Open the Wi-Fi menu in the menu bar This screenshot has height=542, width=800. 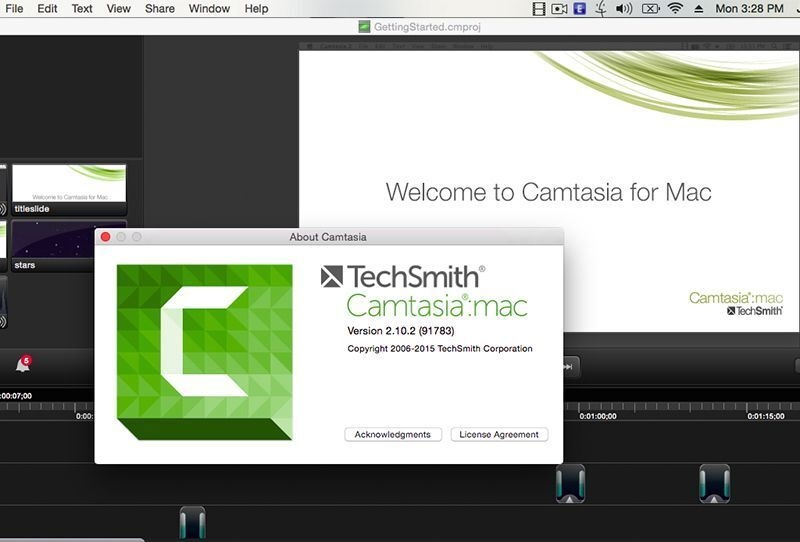click(675, 8)
